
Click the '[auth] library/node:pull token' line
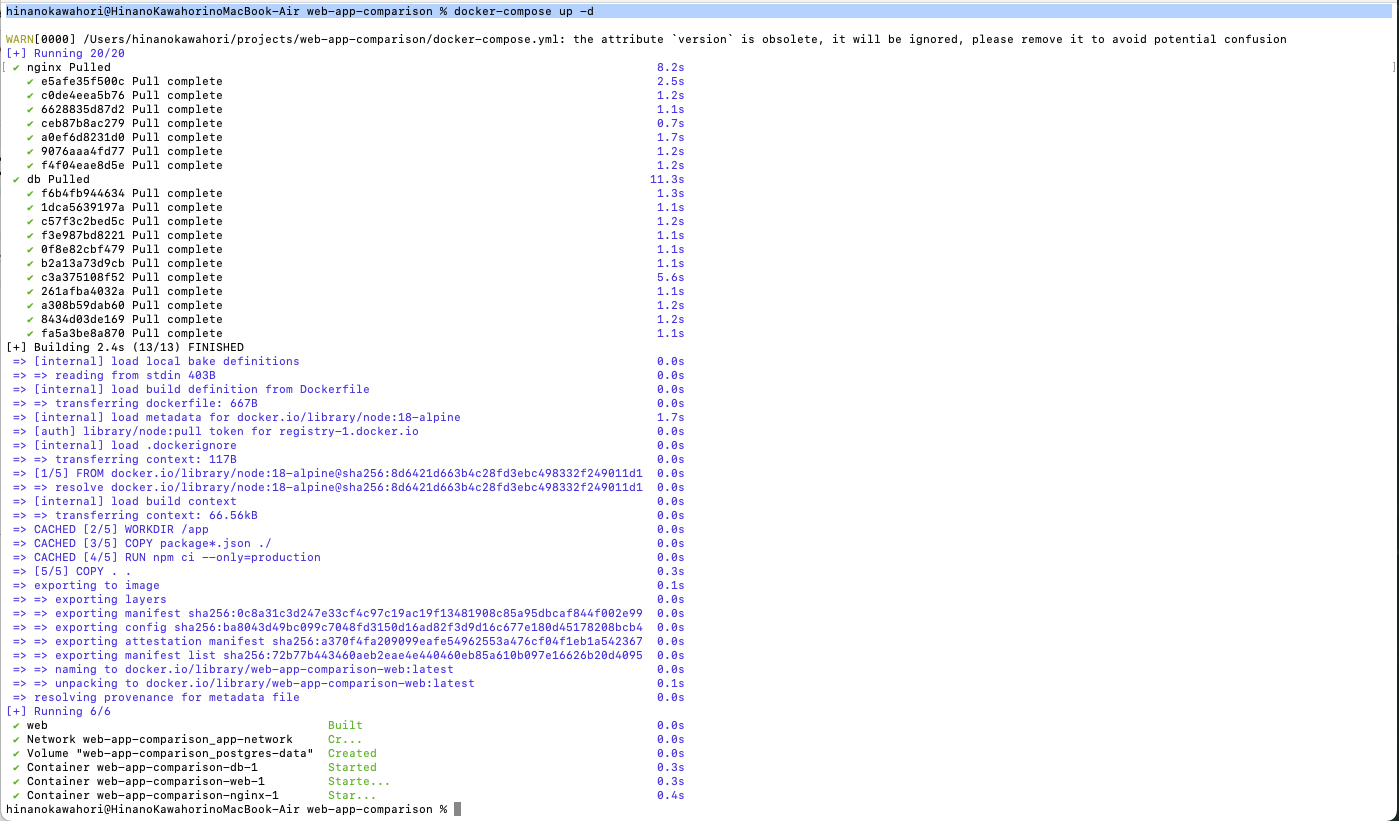tap(216, 431)
